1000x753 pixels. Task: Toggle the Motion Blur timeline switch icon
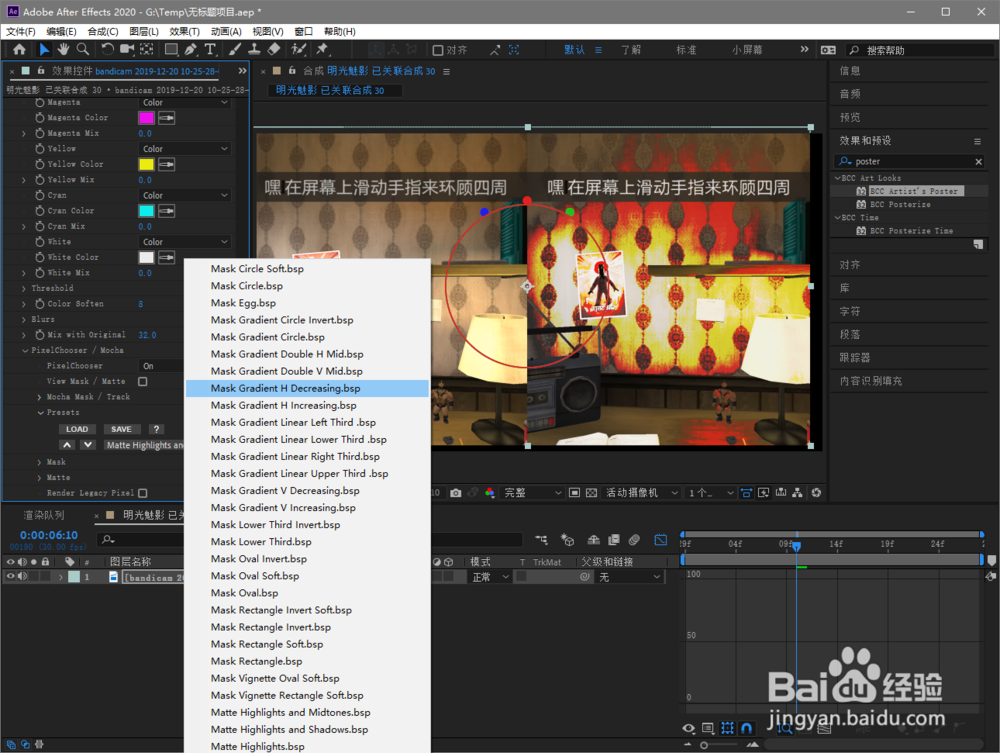click(634, 540)
